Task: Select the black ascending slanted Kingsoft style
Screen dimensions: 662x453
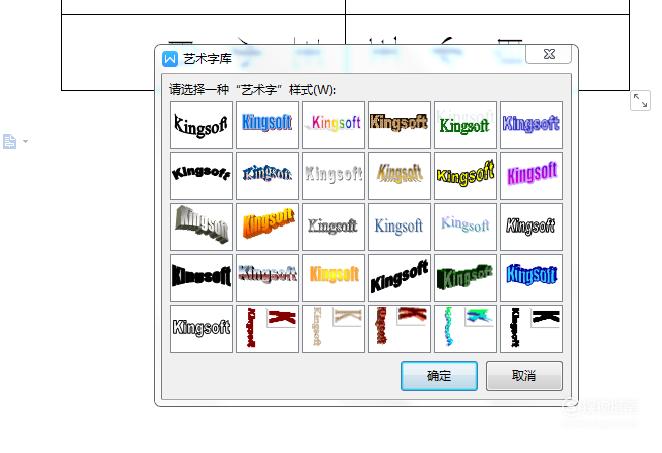Action: (x=399, y=278)
